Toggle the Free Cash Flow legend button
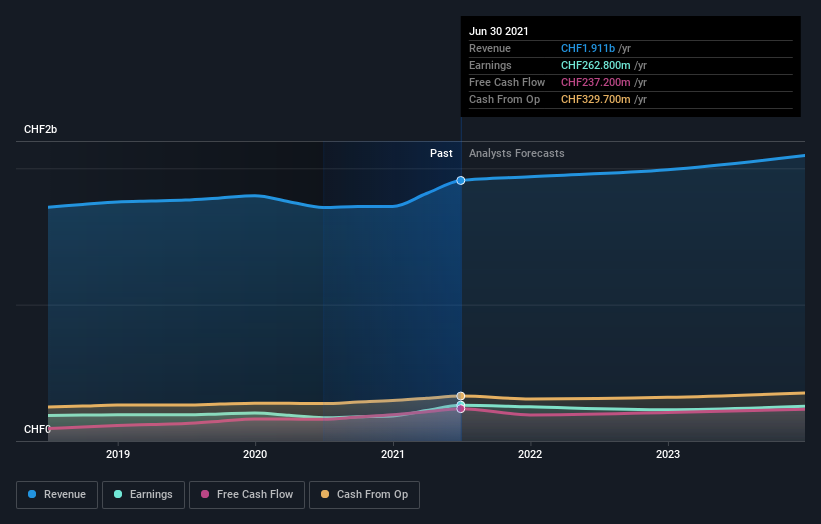 pos(247,495)
